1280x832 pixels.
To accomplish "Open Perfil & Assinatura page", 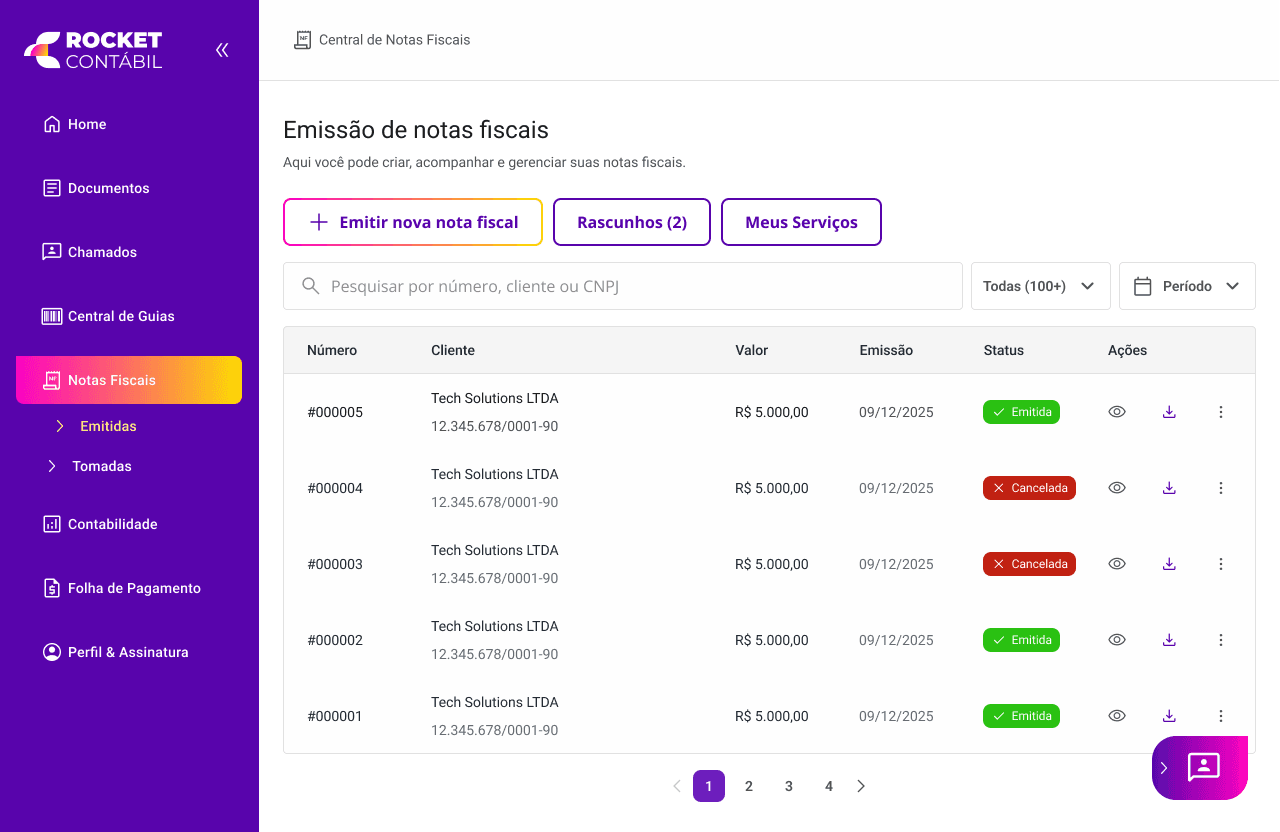I will point(116,652).
